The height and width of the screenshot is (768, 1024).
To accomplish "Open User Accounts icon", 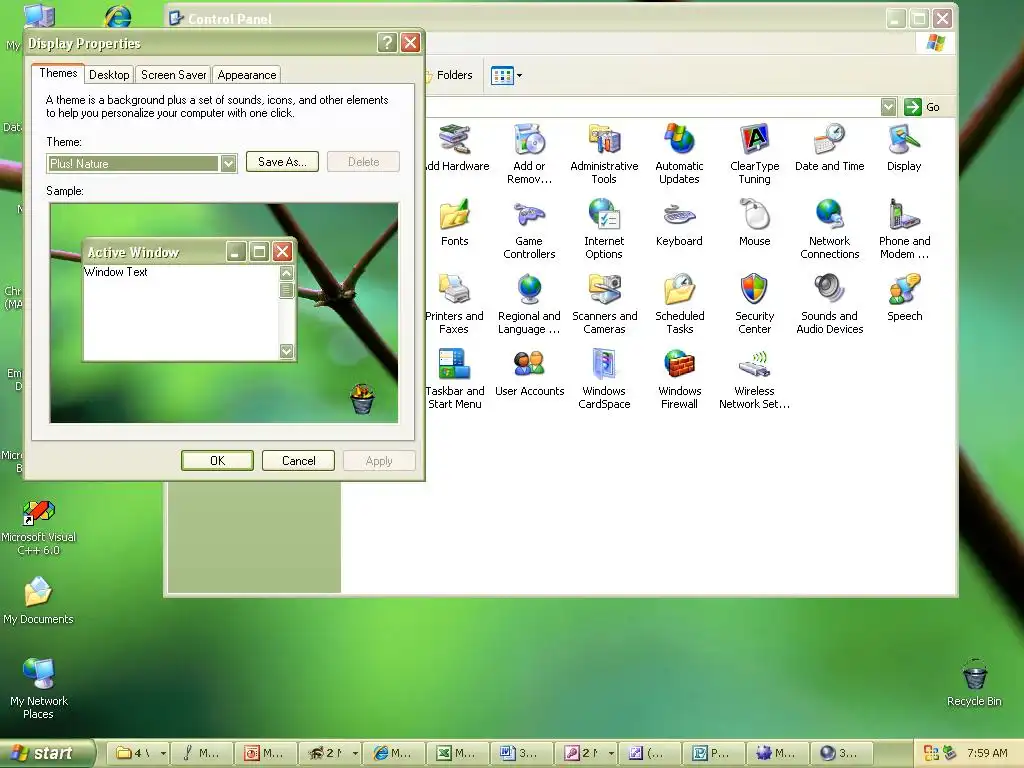I will [x=529, y=373].
